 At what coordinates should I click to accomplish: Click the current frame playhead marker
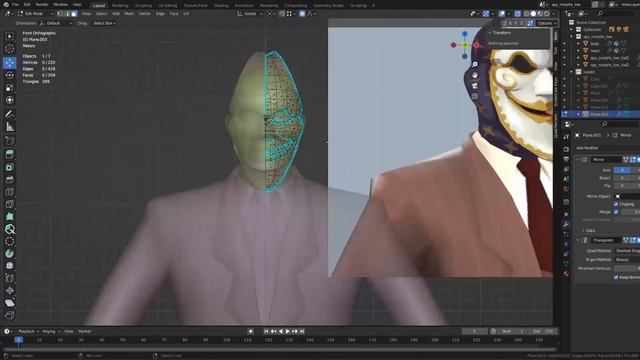click(x=18, y=340)
